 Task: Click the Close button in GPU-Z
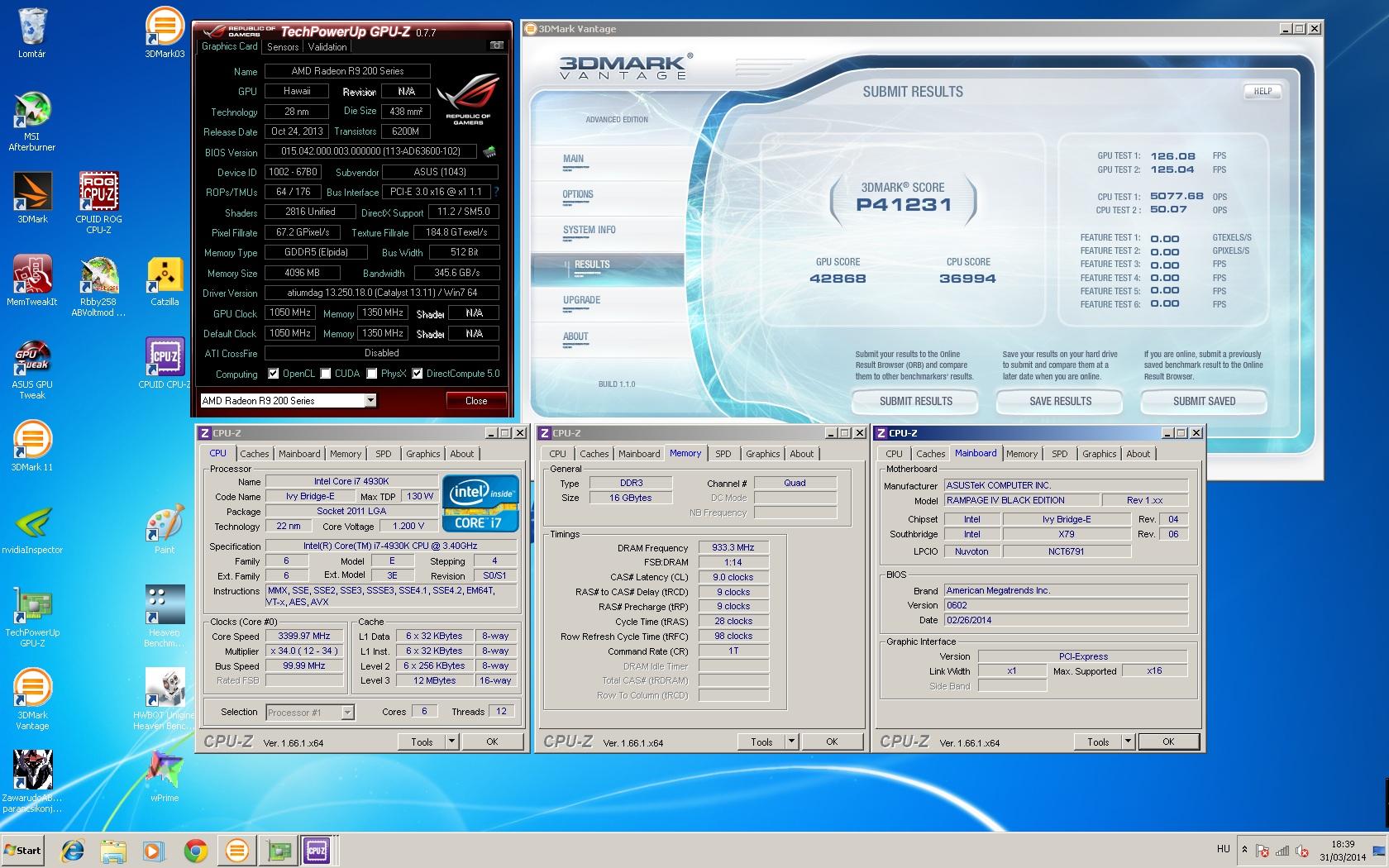coord(476,401)
